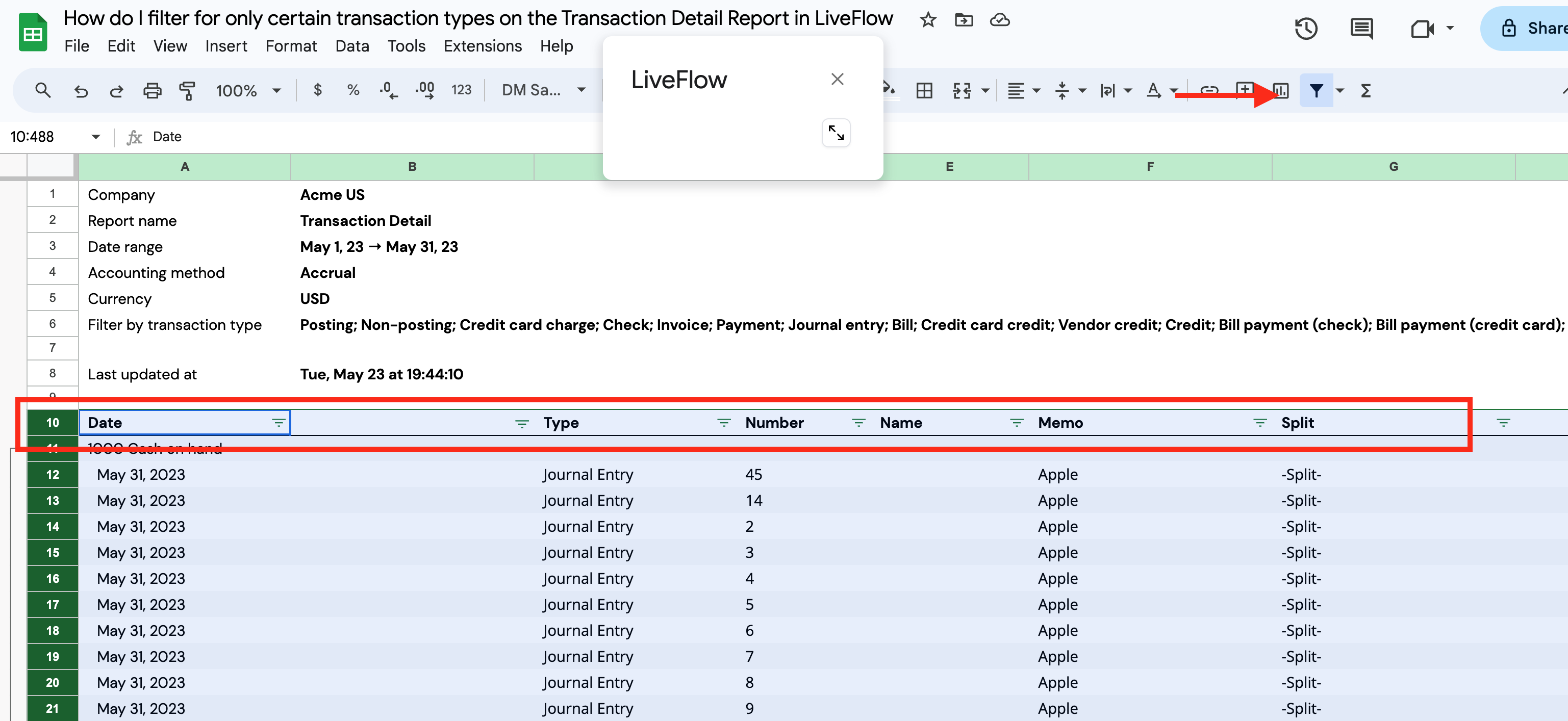1568x721 pixels.
Task: Start a Meet call camera icon
Action: [1422, 28]
